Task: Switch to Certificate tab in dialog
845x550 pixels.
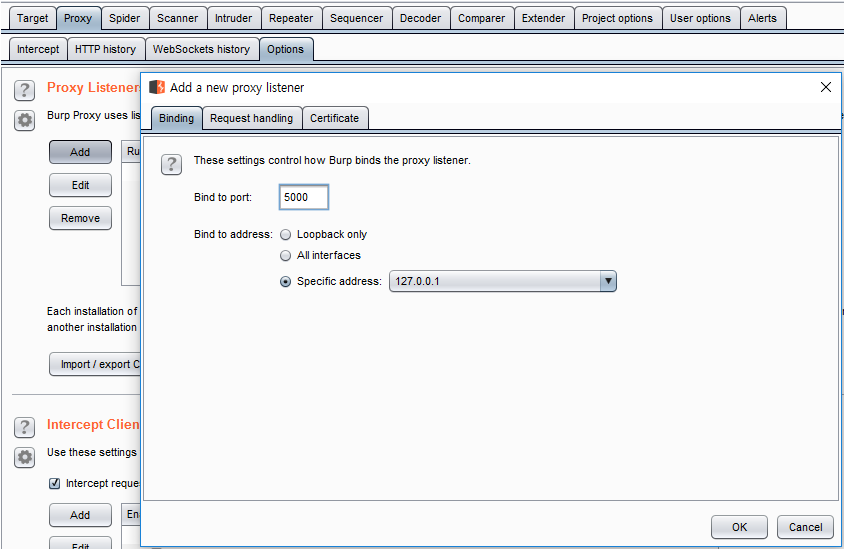Action: [x=335, y=119]
